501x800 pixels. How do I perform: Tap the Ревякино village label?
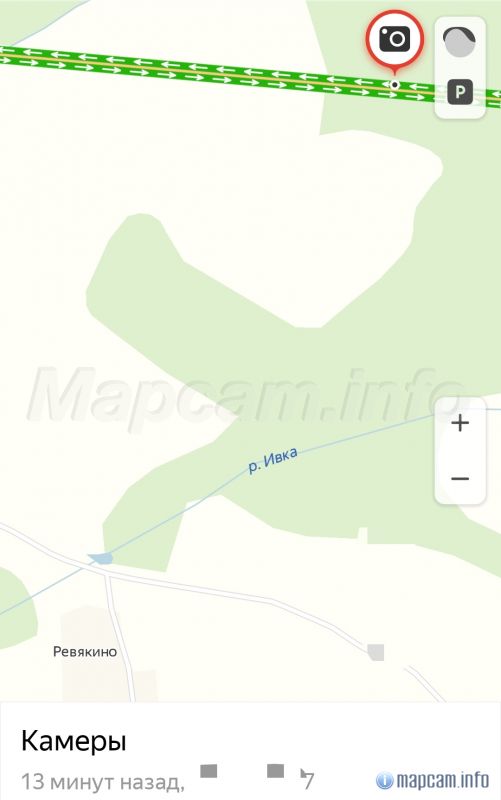click(85, 652)
